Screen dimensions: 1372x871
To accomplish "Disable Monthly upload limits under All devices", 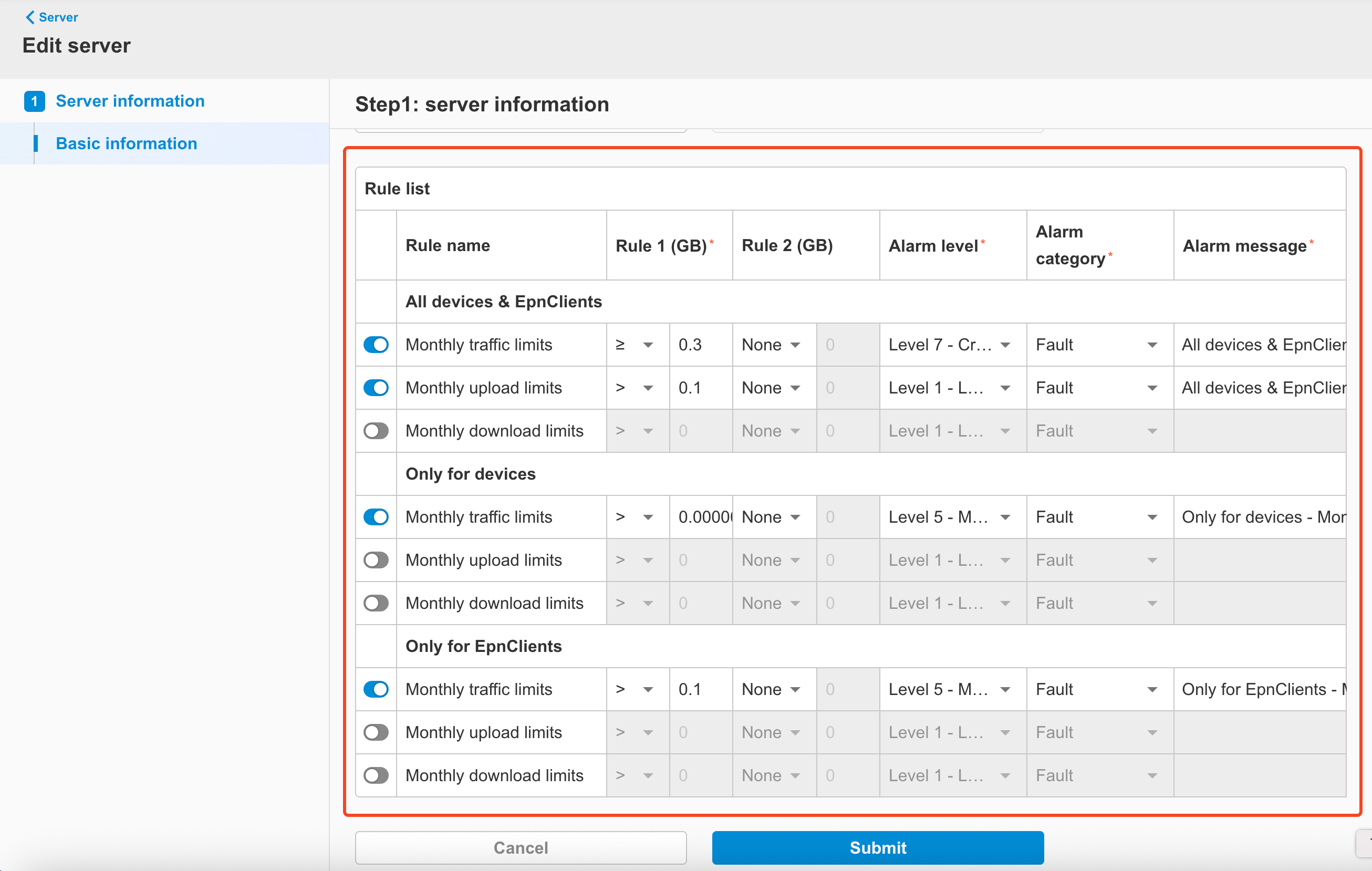I will [x=376, y=387].
